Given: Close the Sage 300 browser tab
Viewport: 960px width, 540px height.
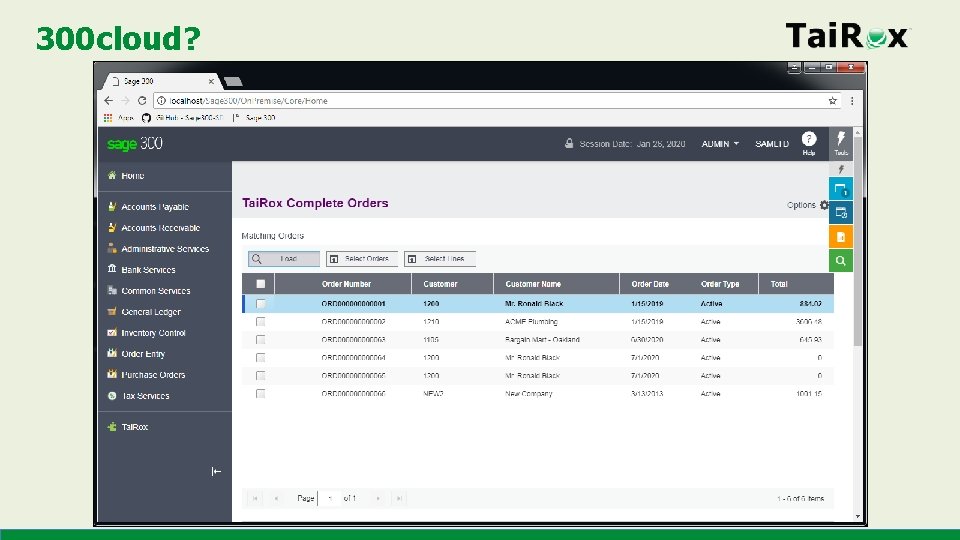Looking at the screenshot, I should [x=211, y=81].
